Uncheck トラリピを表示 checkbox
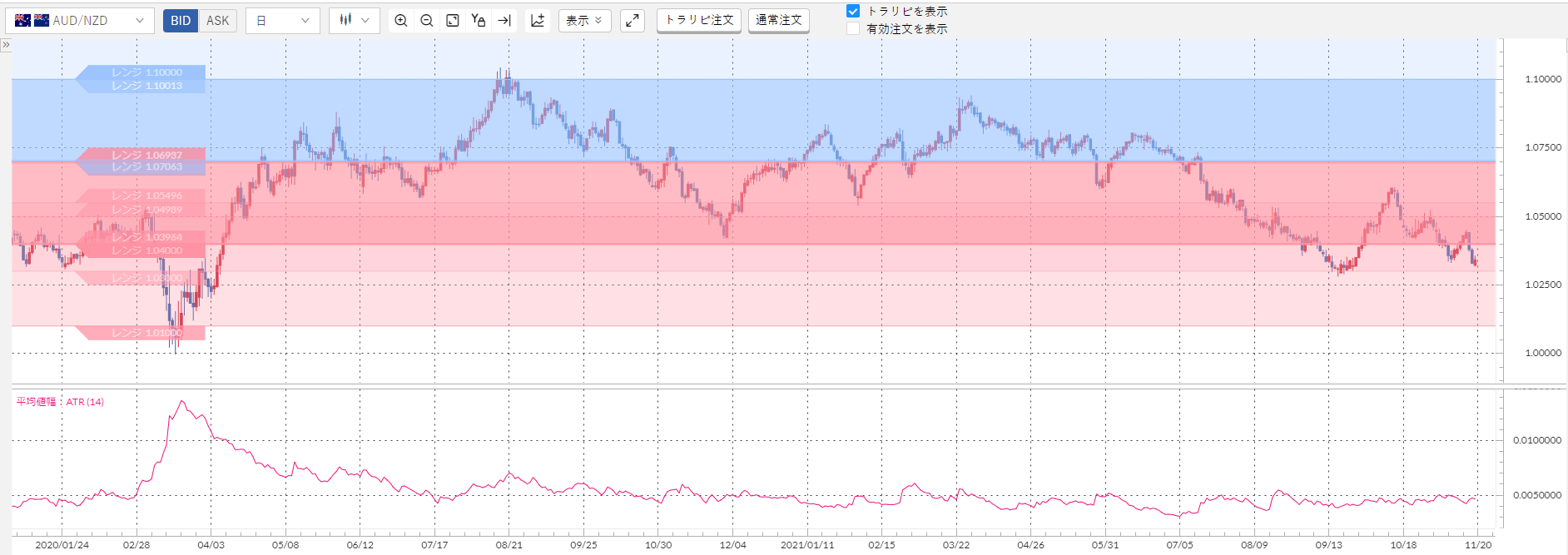This screenshot has height=555, width=1568. [x=853, y=12]
